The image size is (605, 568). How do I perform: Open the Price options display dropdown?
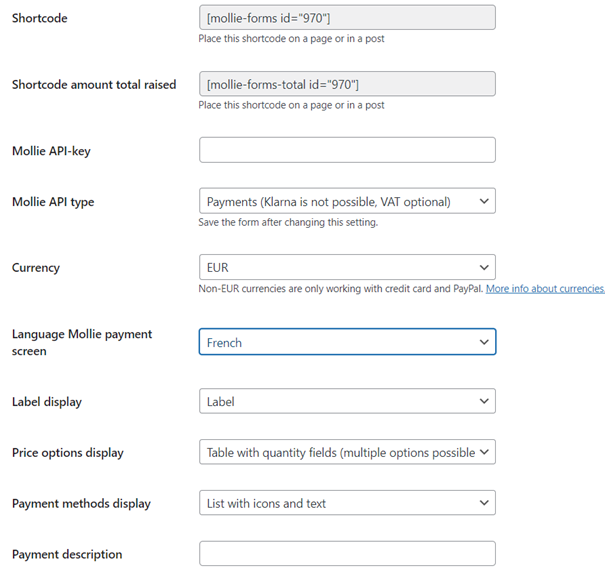coord(347,452)
